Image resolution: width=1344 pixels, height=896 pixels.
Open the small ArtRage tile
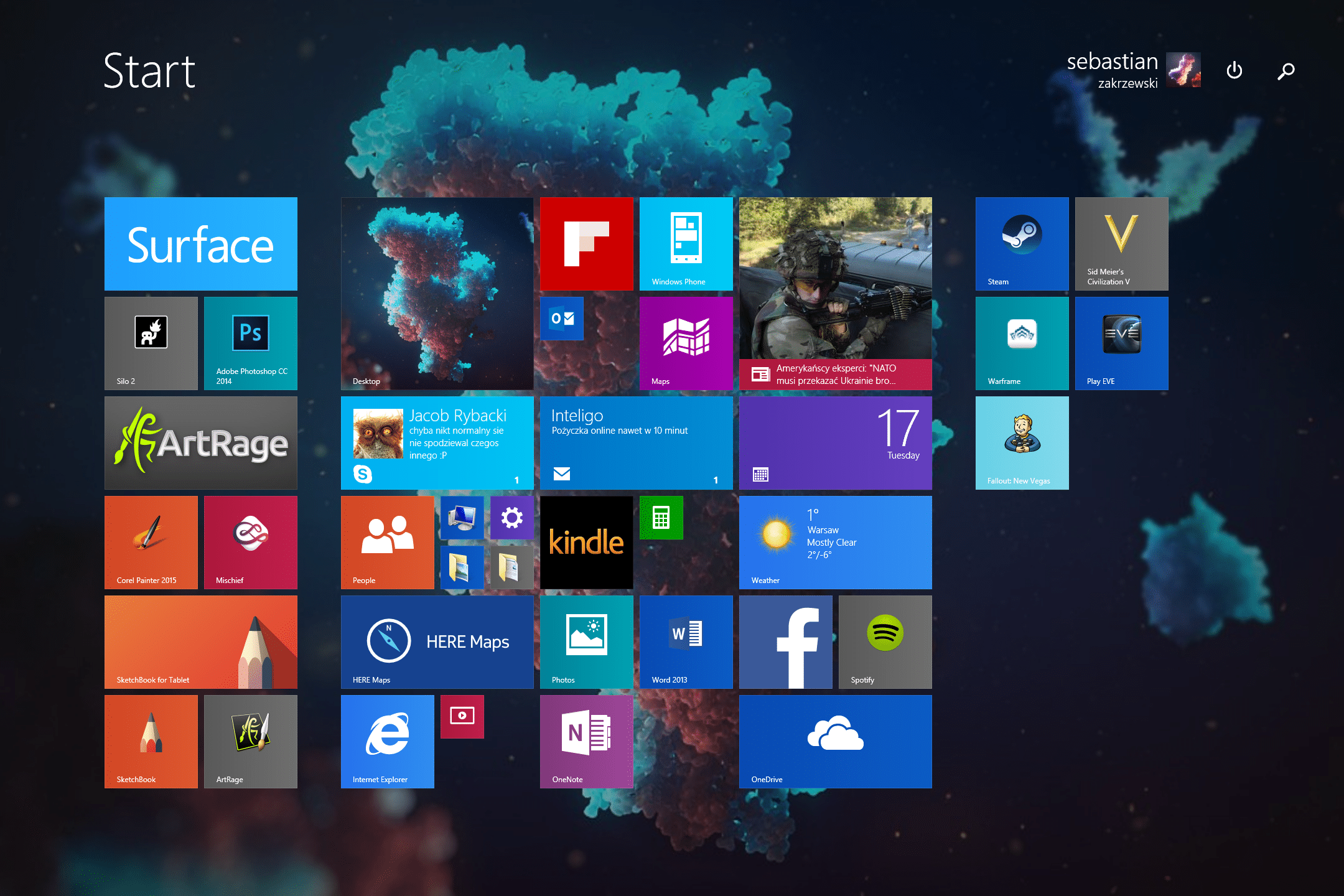(251, 742)
